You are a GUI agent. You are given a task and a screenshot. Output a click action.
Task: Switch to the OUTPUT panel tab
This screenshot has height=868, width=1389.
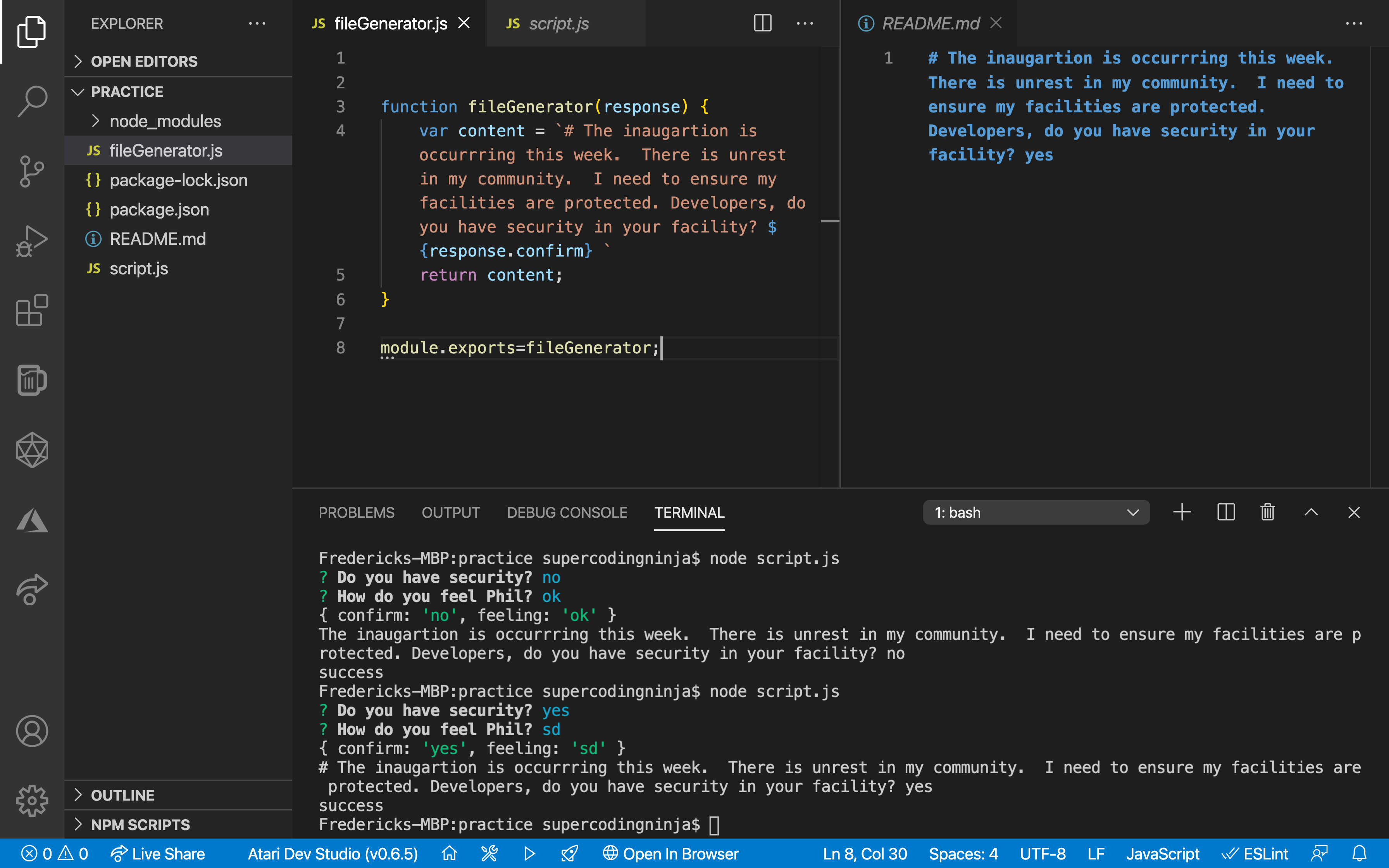451,512
